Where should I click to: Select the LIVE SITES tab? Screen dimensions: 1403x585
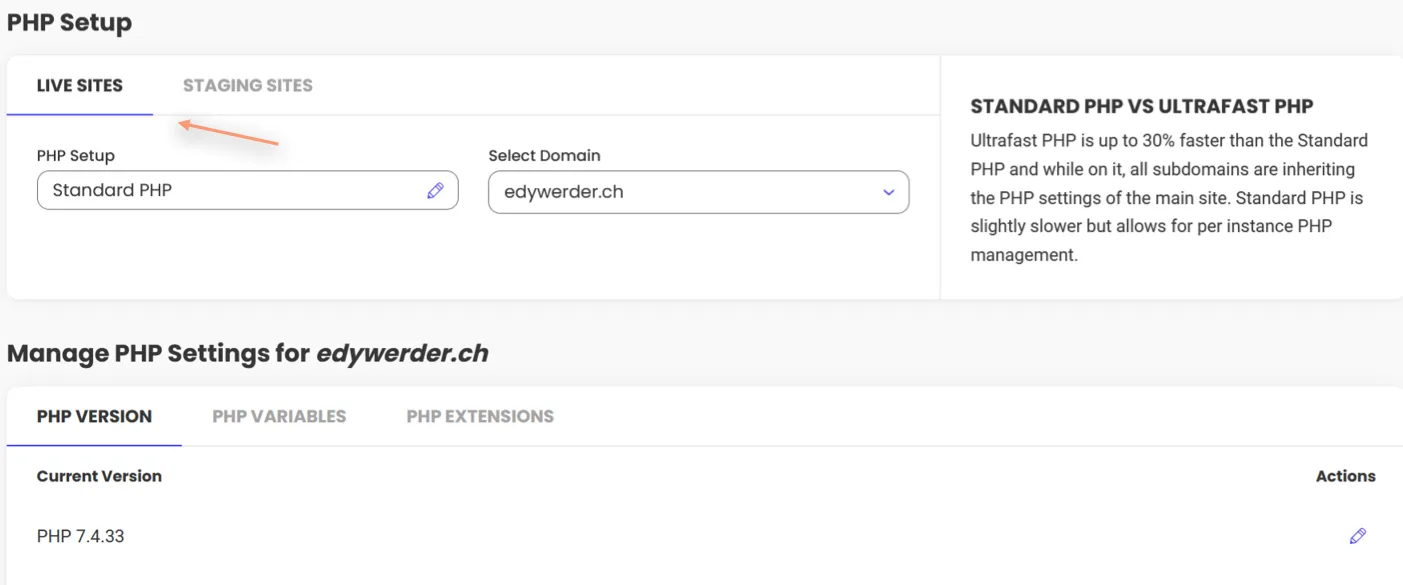79,85
